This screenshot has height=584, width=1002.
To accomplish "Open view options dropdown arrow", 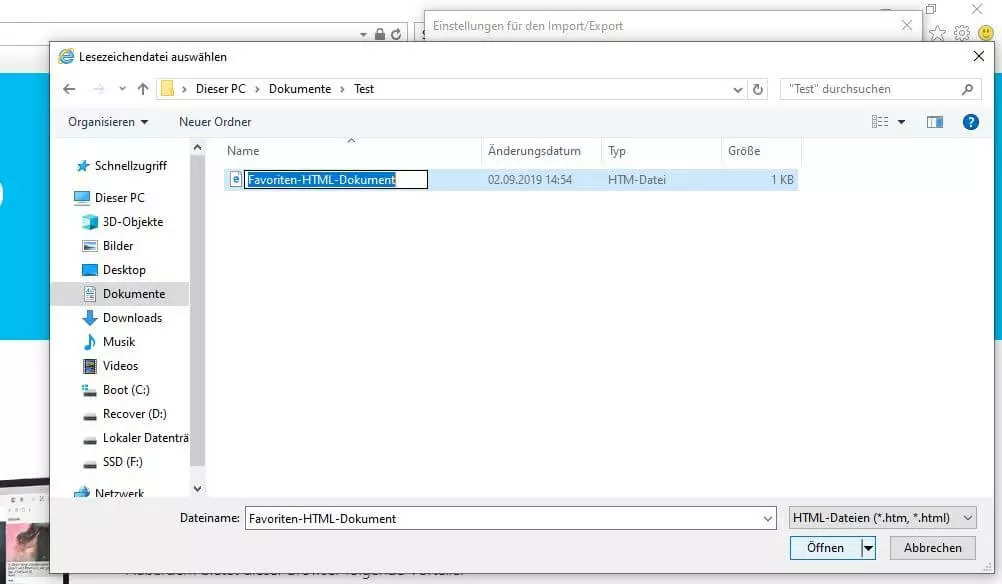I will 901,121.
